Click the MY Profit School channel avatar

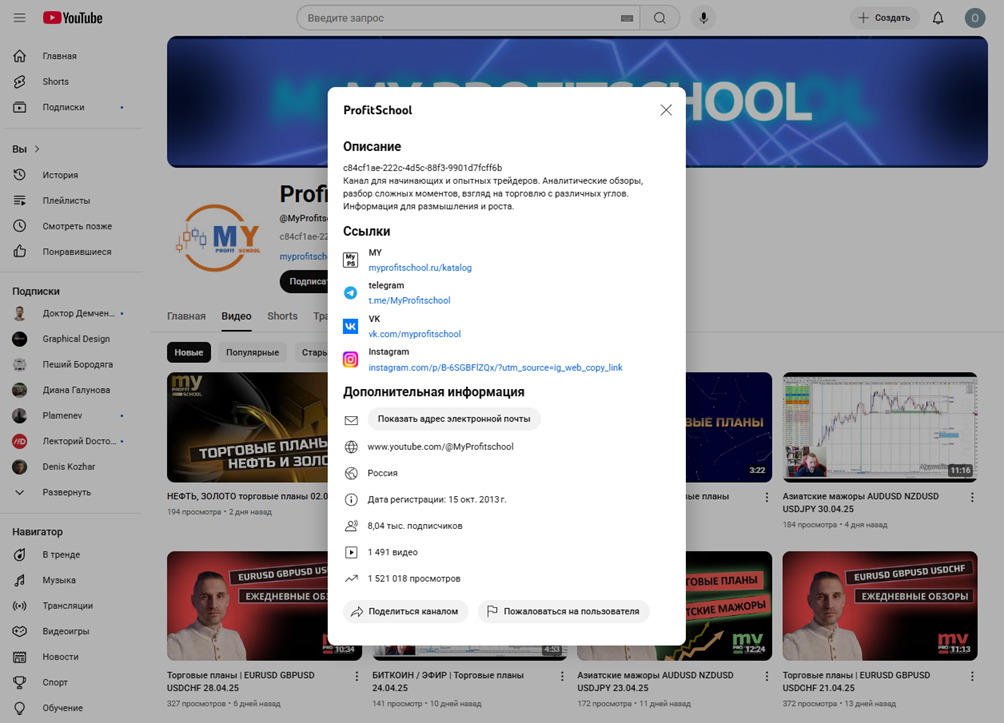[218, 238]
